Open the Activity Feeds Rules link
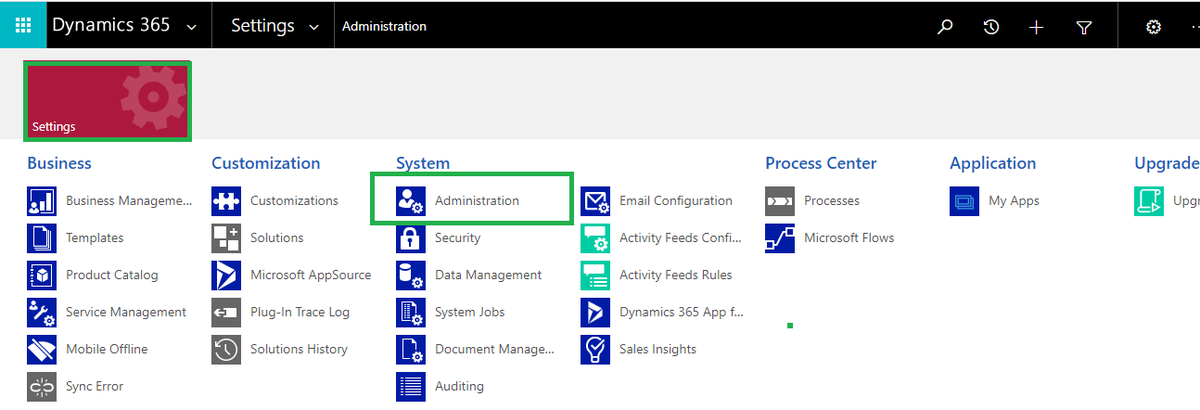Image resolution: width=1200 pixels, height=410 pixels. [676, 275]
